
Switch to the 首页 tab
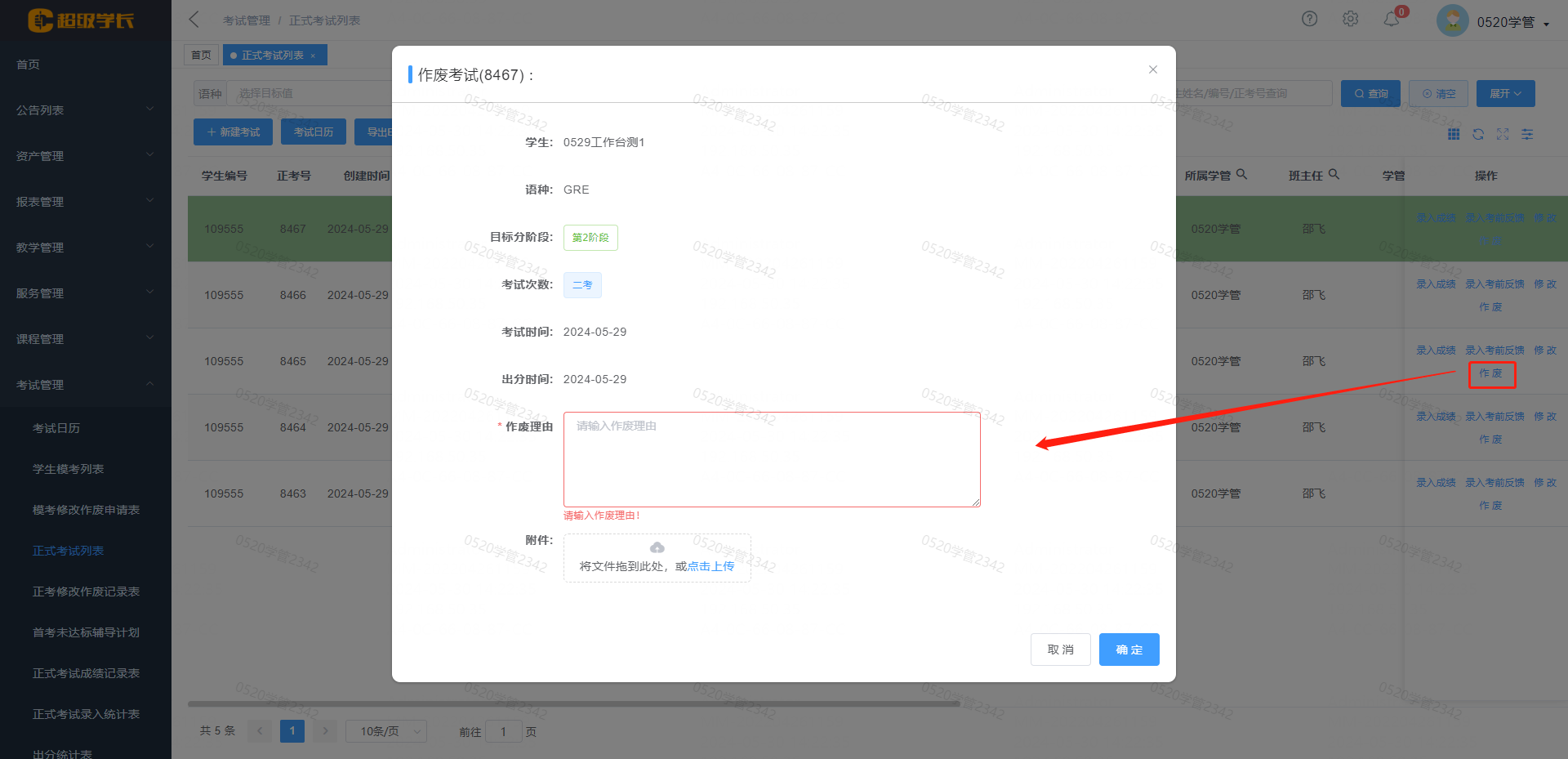pyautogui.click(x=201, y=55)
